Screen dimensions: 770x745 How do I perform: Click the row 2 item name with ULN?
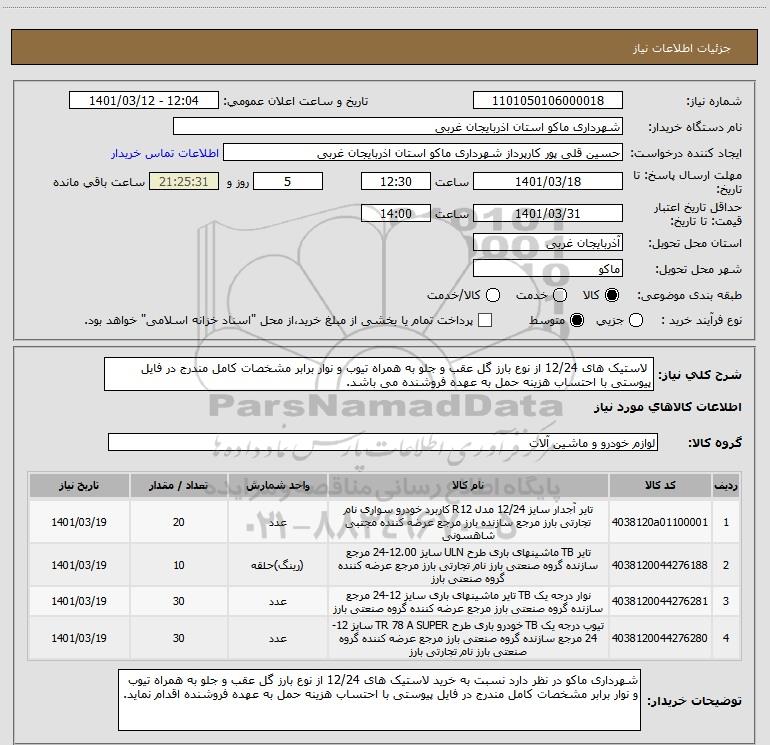pos(468,565)
